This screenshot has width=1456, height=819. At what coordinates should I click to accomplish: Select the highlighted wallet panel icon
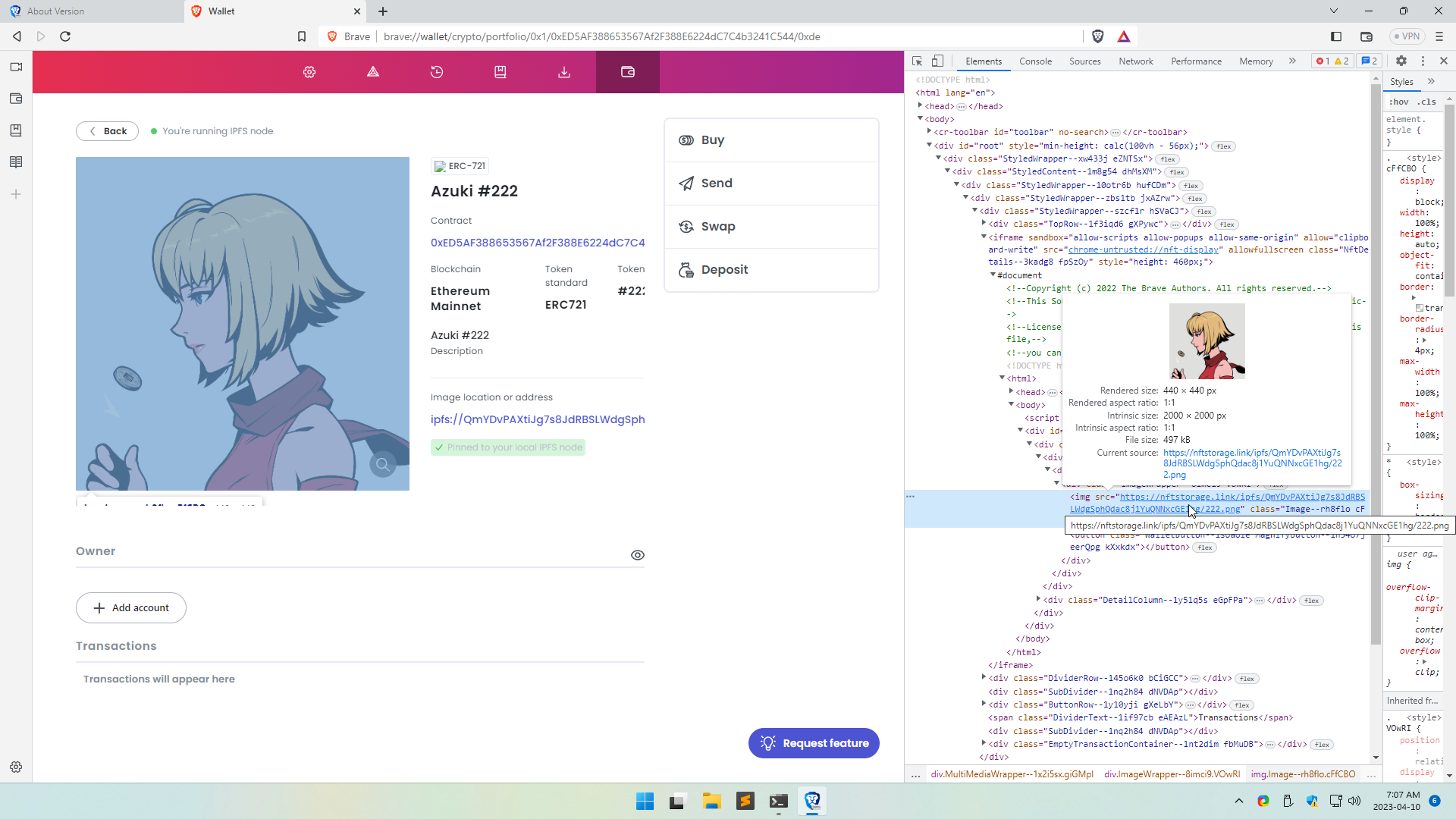pyautogui.click(x=627, y=71)
